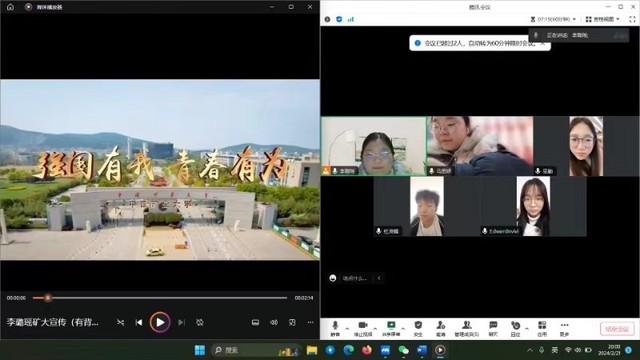Skip to the previous track
The width and height of the screenshot is (640, 360).
click(139, 322)
